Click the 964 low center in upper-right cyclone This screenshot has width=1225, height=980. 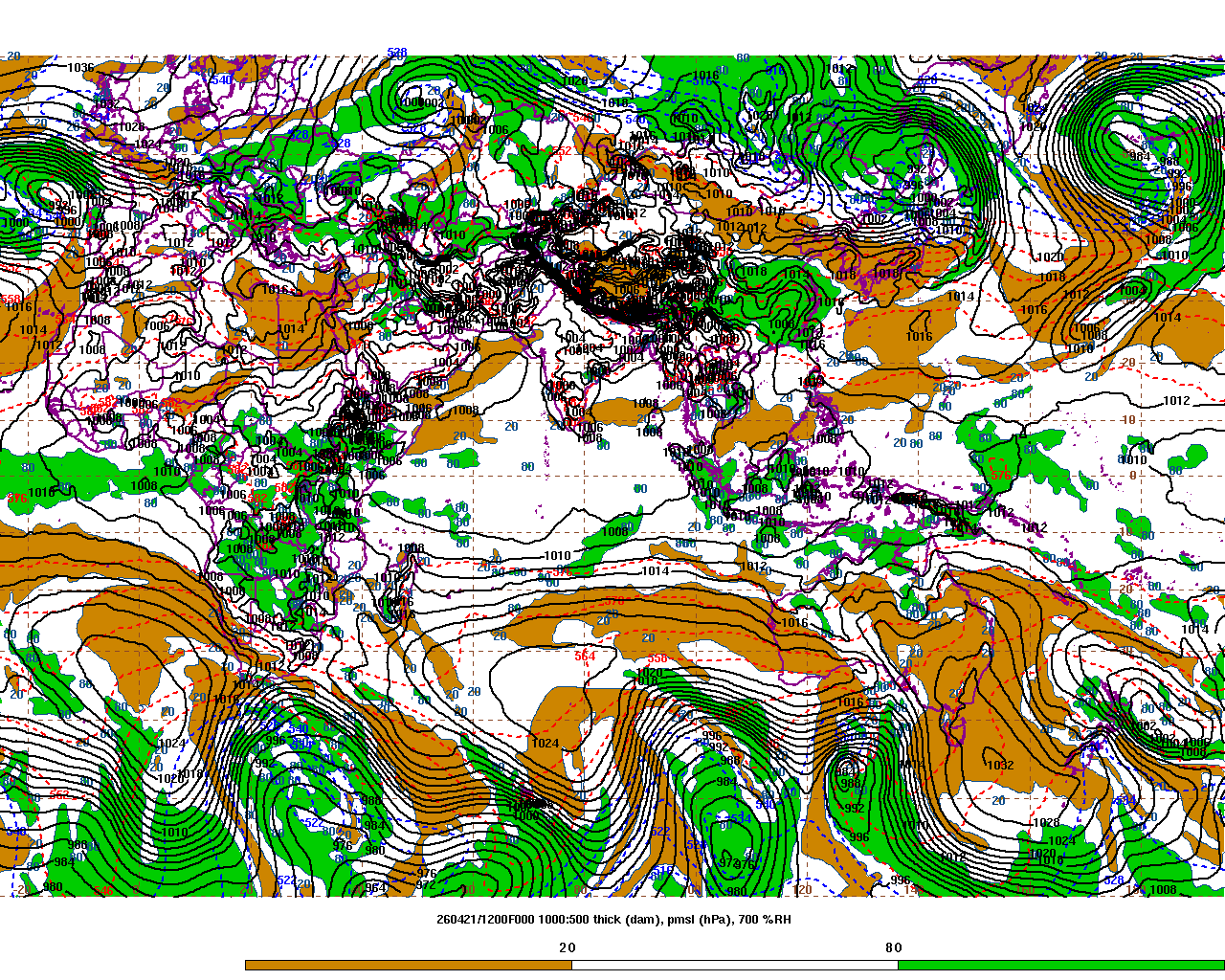(1140, 156)
